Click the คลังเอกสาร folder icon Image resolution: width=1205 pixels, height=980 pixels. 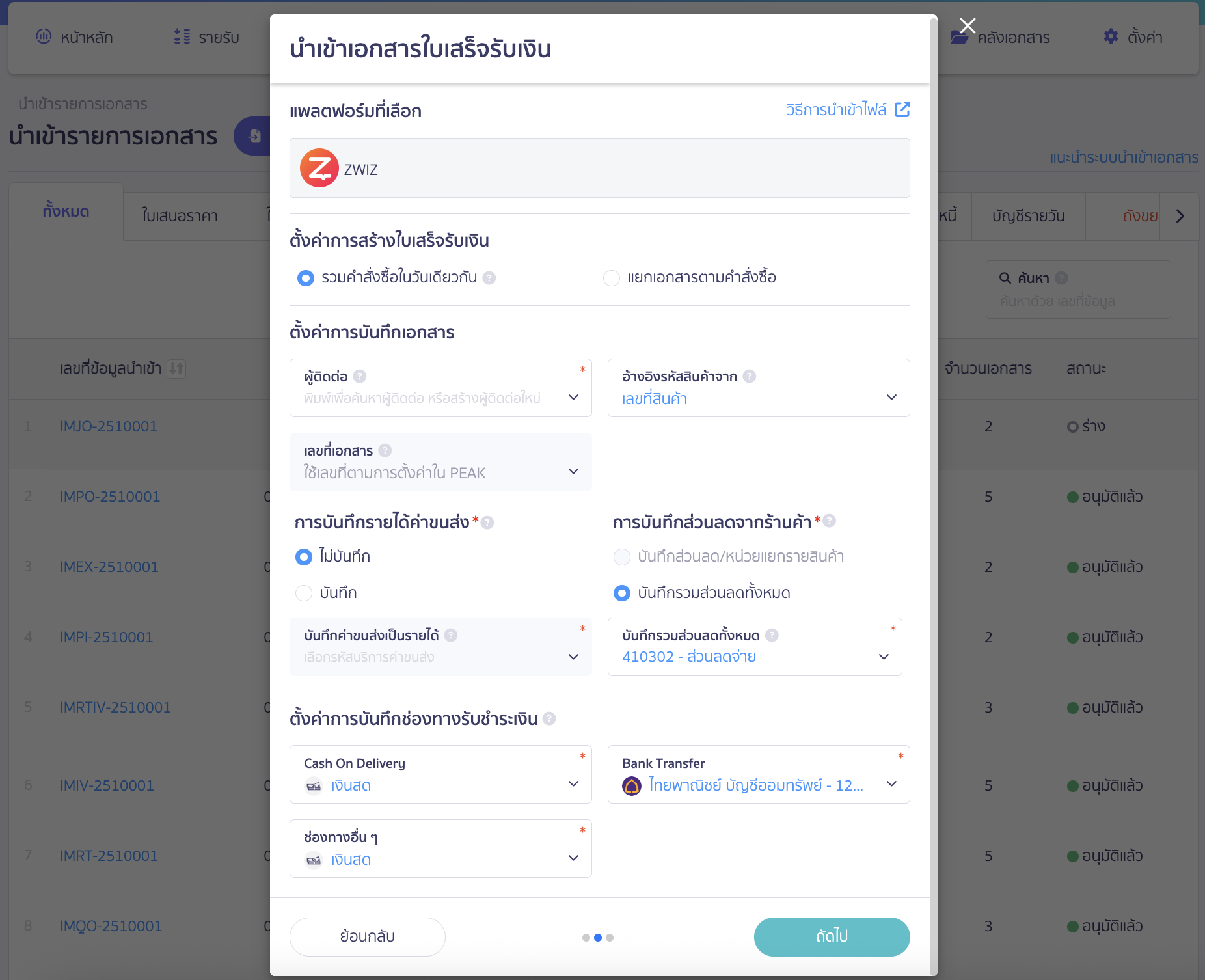click(x=960, y=37)
